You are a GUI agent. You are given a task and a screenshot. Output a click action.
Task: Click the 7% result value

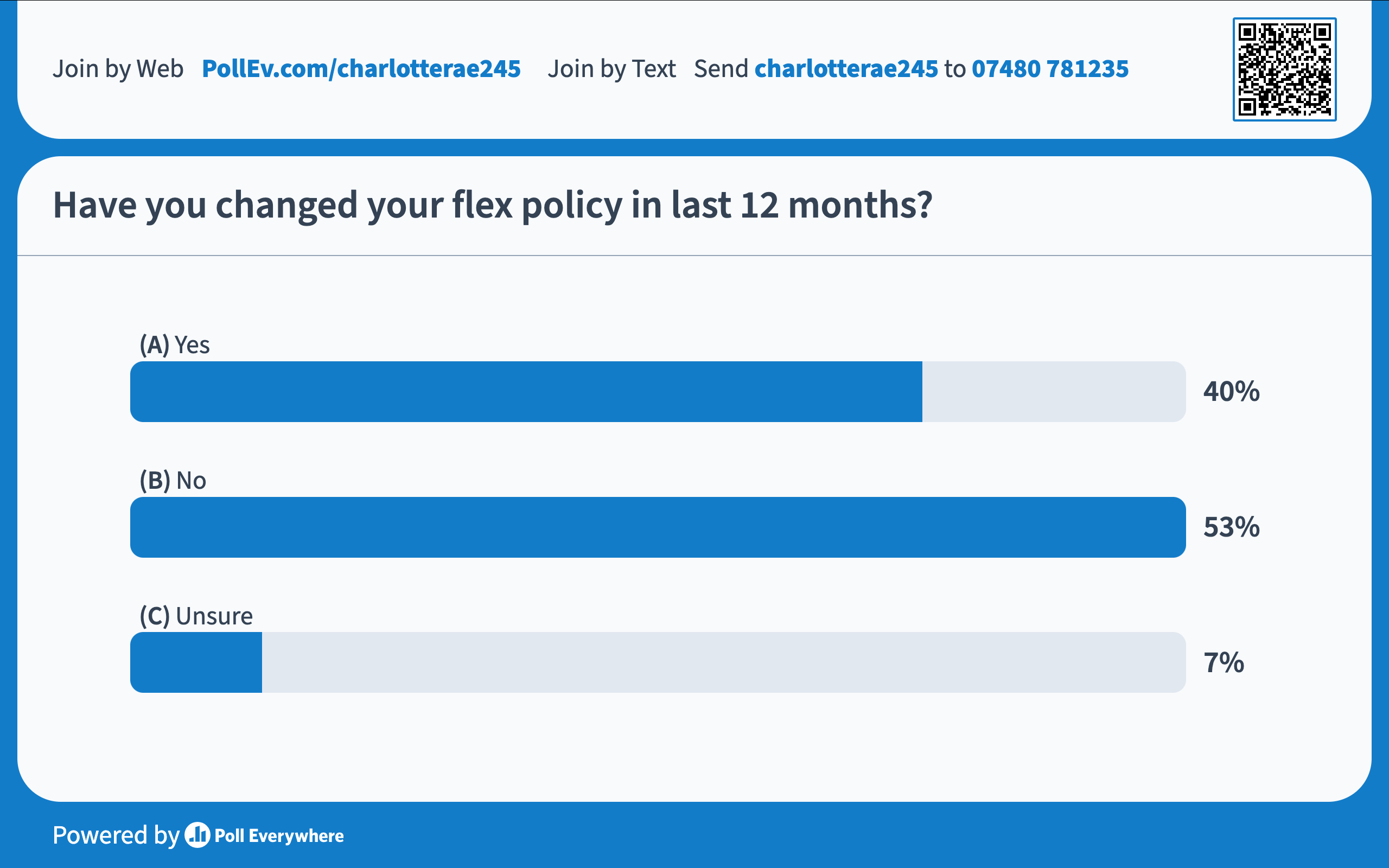[1223, 662]
